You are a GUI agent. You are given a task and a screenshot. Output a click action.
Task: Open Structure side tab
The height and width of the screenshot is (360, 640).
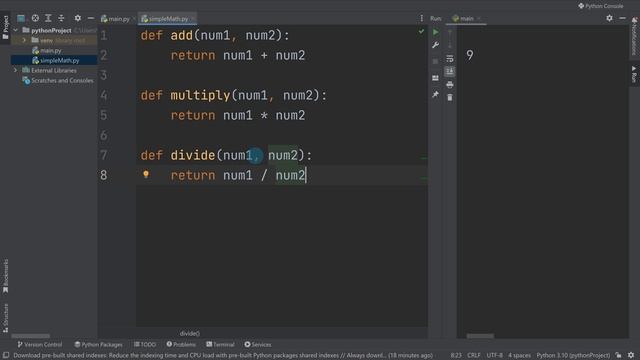point(5,318)
